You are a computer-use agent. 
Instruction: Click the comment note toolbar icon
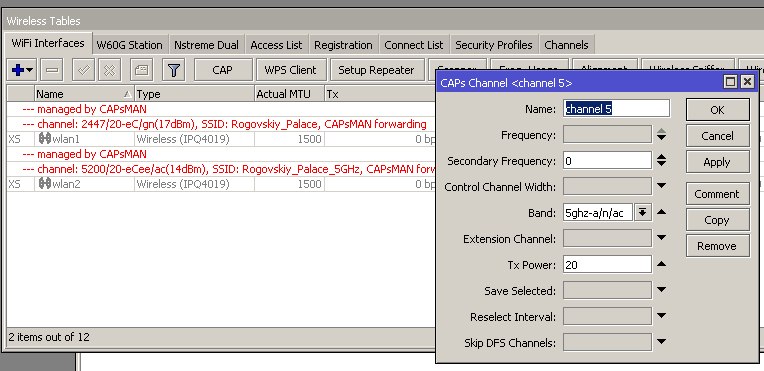tap(141, 70)
